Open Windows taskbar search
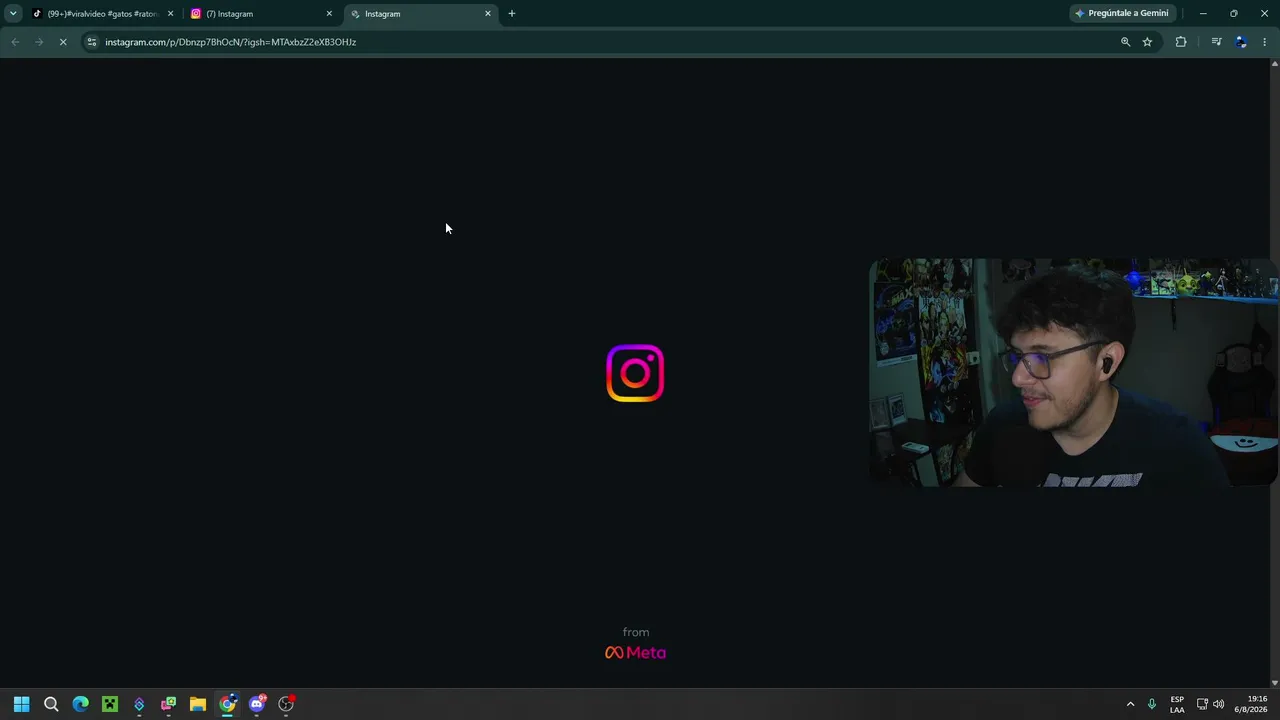Screen dimensions: 1280x720 click(51, 704)
